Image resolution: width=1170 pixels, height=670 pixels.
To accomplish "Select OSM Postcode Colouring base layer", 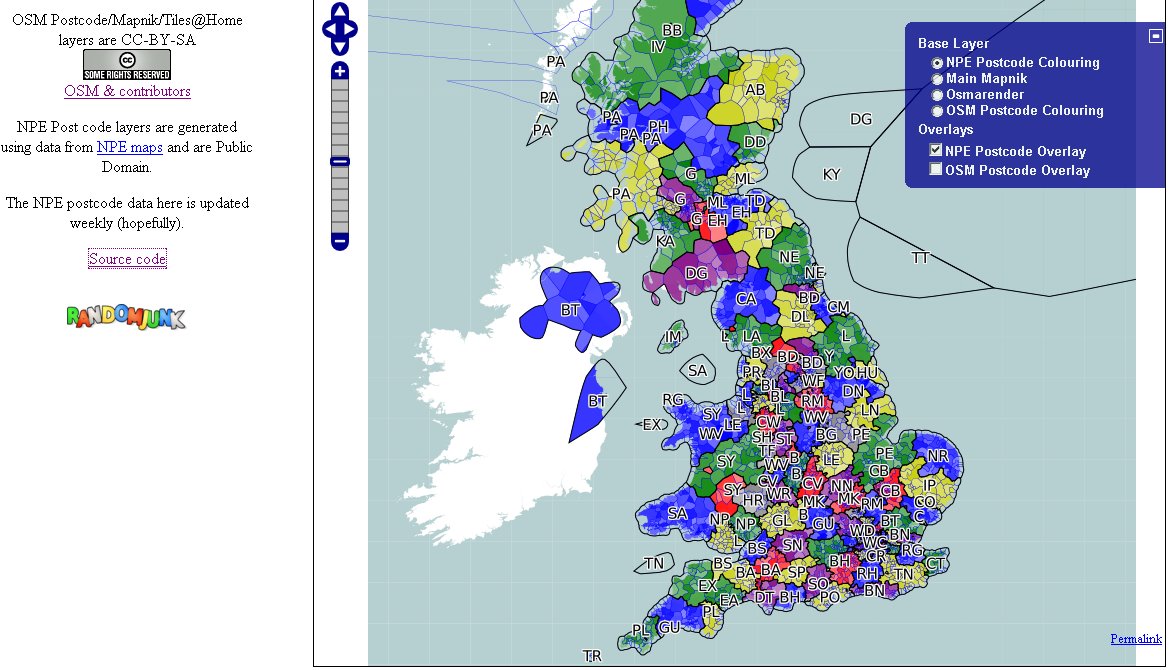I will coord(937,111).
